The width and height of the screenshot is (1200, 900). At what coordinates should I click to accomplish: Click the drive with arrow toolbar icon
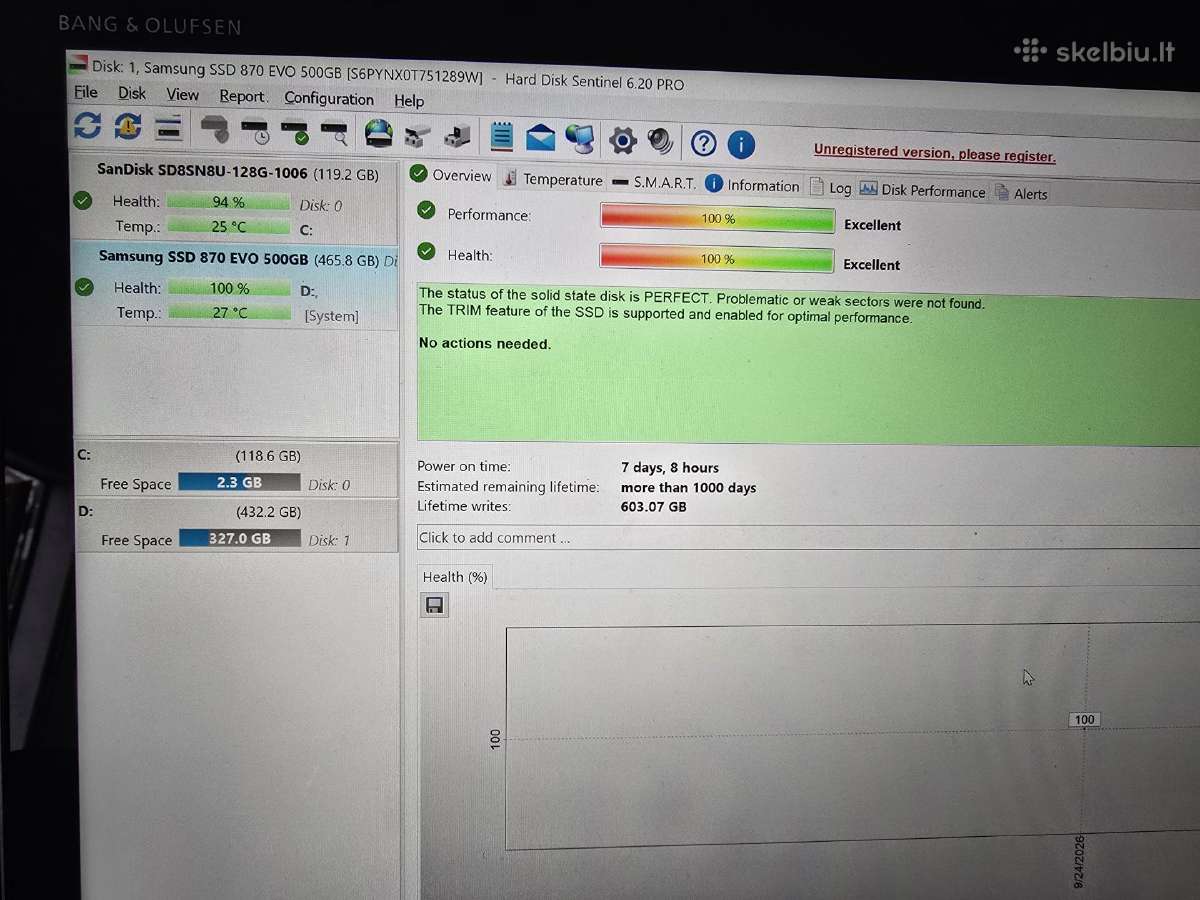click(458, 135)
